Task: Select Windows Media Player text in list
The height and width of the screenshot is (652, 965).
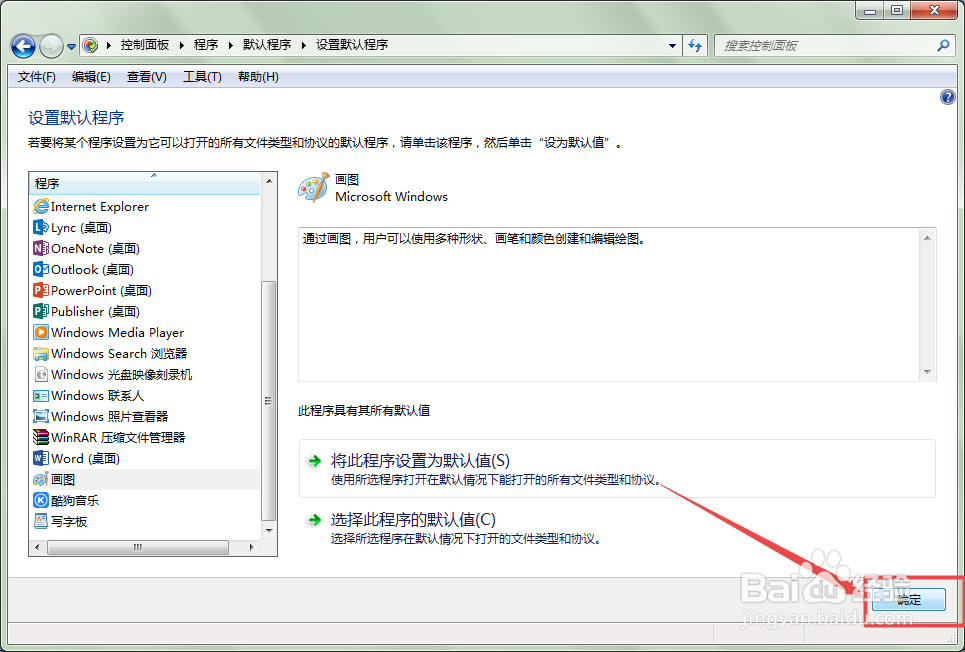Action: pyautogui.click(x=118, y=332)
